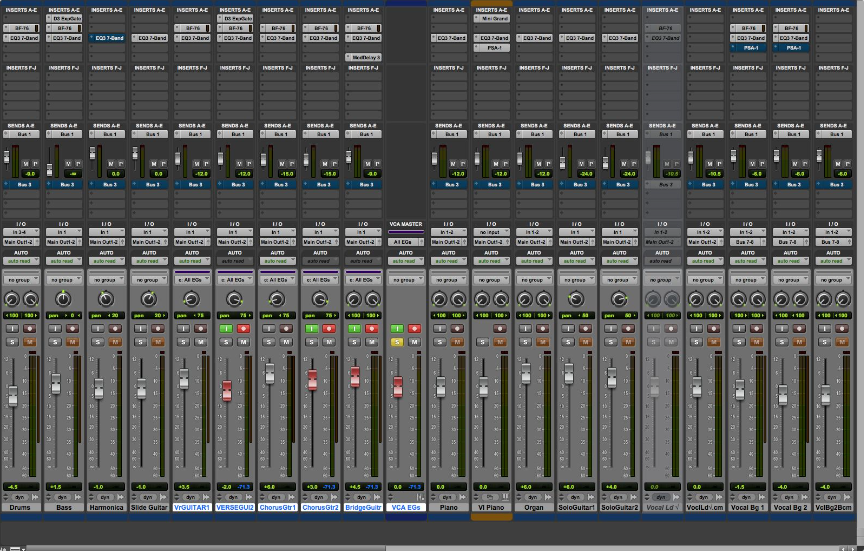Click the red VERSEGUI2 volume fader
This screenshot has width=864, height=551.
tap(227, 391)
